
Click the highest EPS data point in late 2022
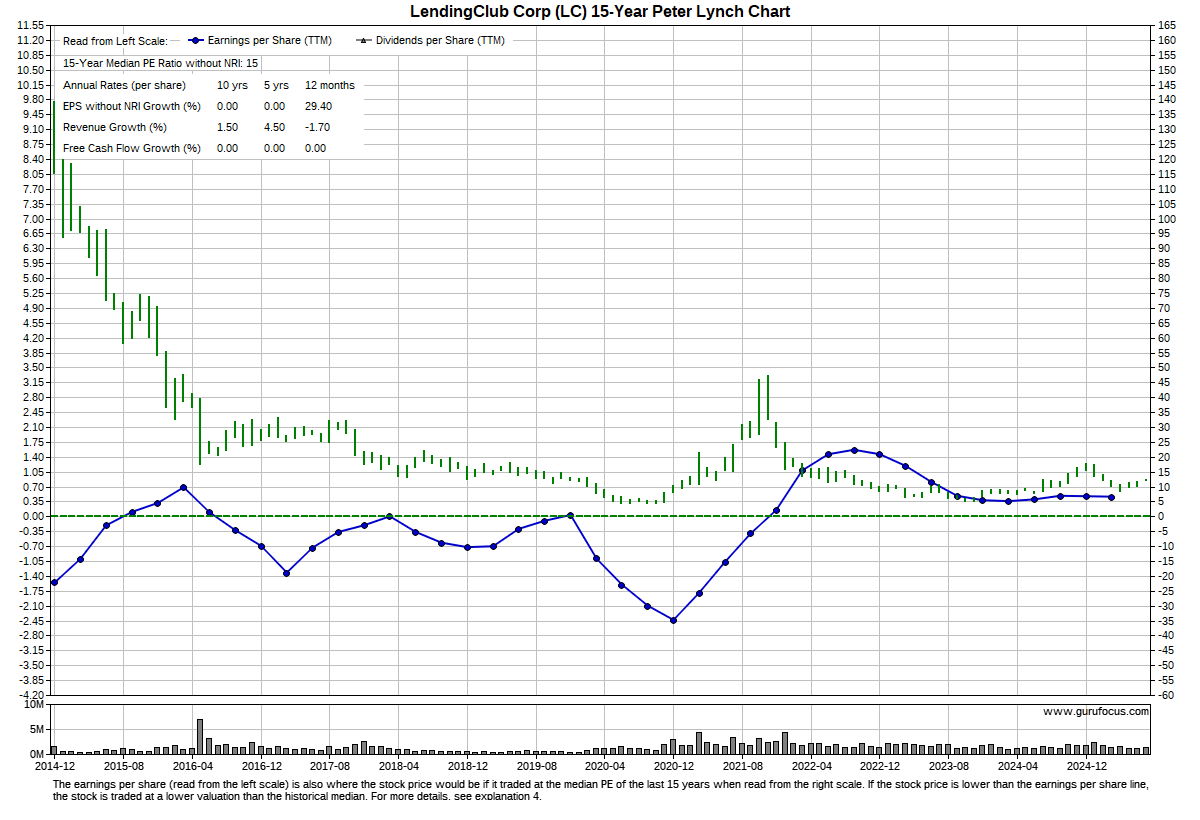pyautogui.click(x=853, y=450)
